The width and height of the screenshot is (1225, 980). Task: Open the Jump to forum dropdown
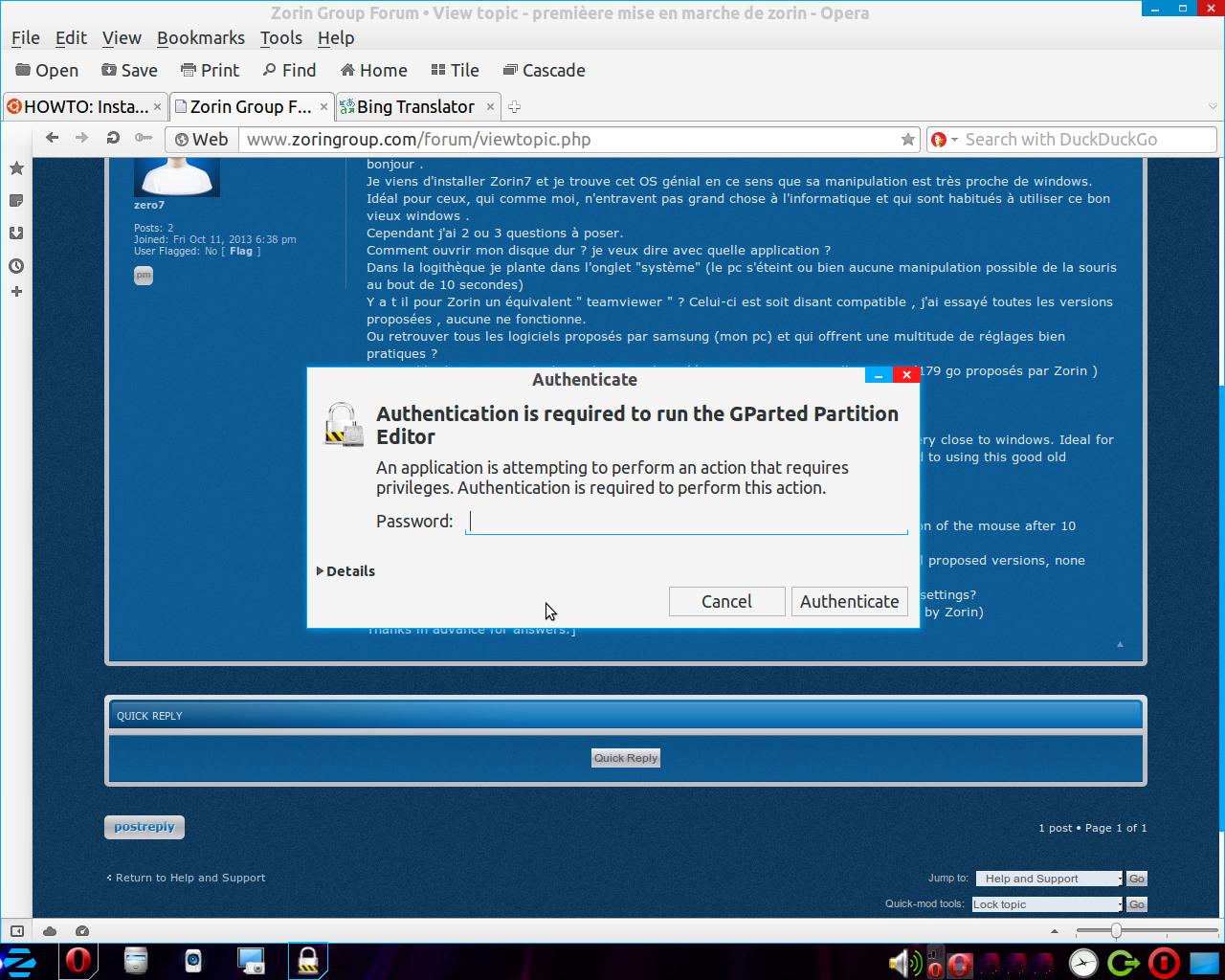point(1049,879)
